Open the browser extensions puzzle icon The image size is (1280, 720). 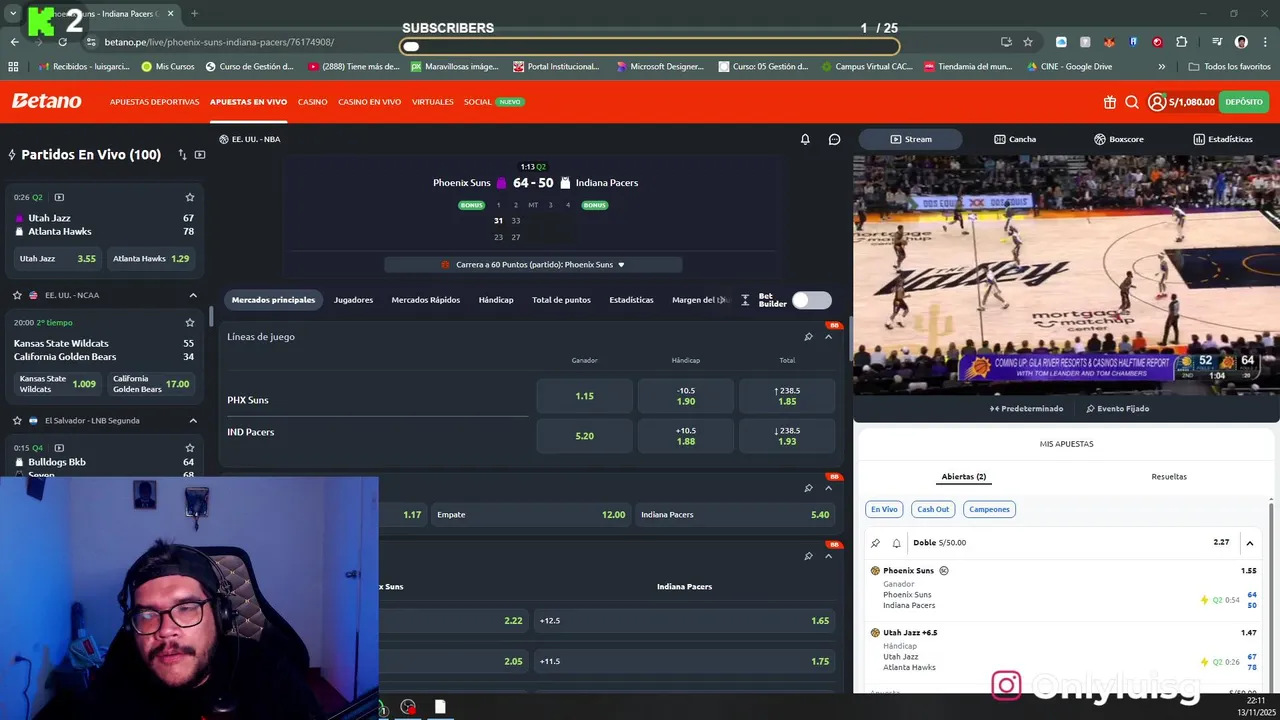click(1181, 42)
